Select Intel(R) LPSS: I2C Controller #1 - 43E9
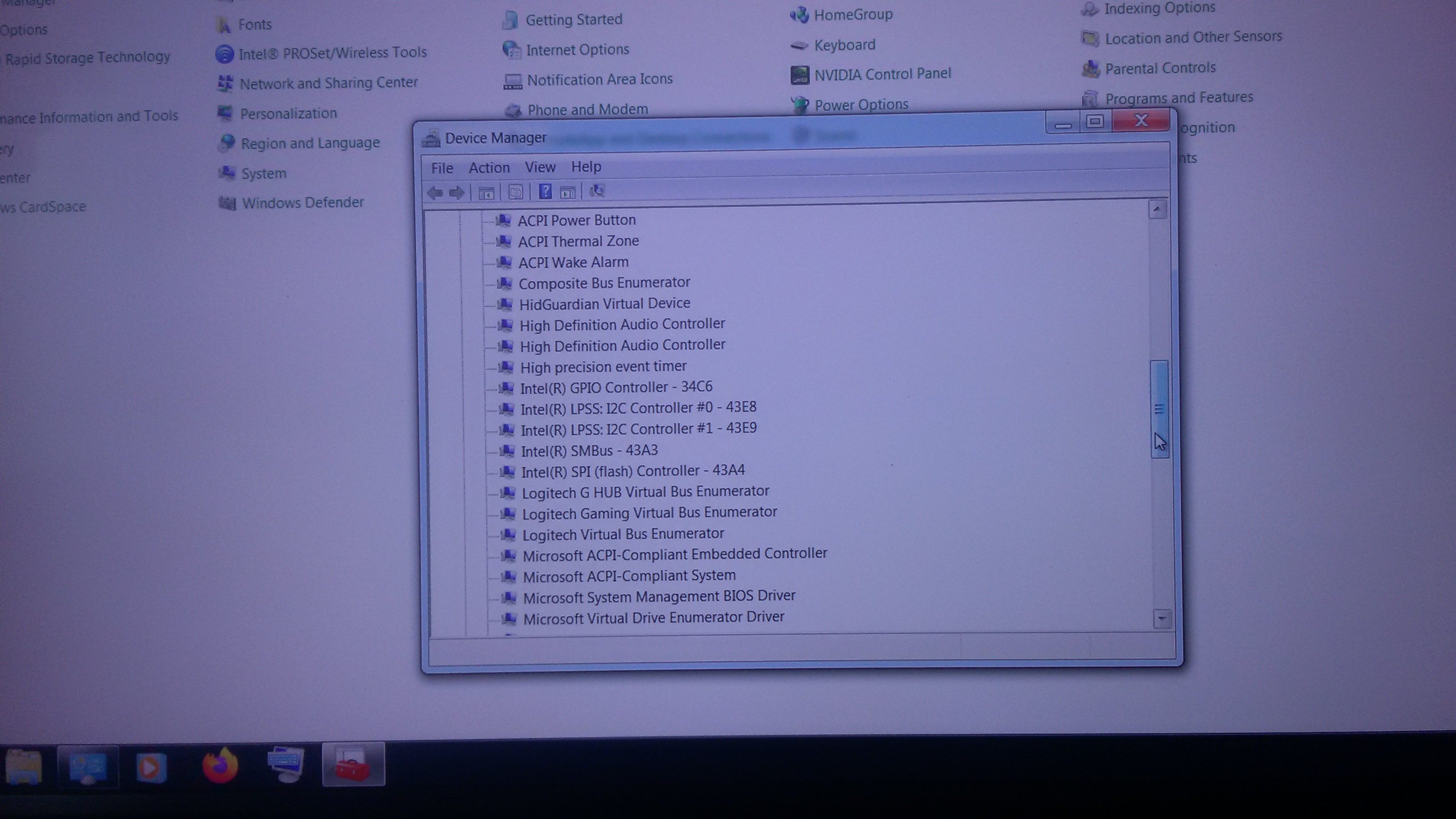Screen dimensions: 1456x819 [x=639, y=429]
